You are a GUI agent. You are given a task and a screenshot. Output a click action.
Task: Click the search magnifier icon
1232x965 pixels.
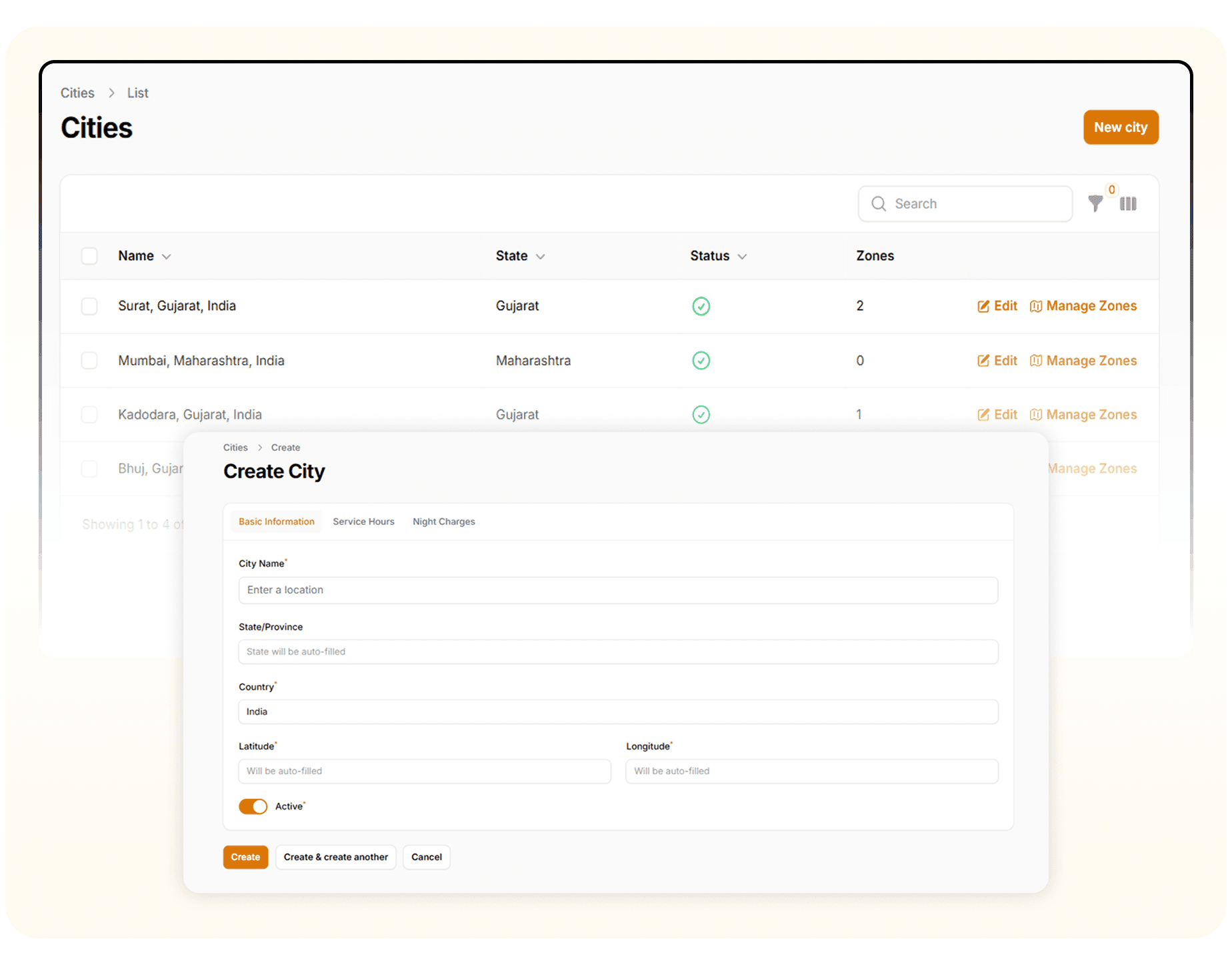(879, 203)
